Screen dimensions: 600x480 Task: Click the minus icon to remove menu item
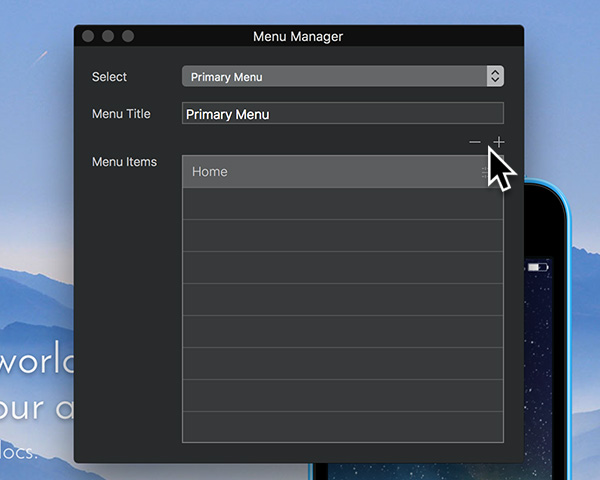point(475,142)
